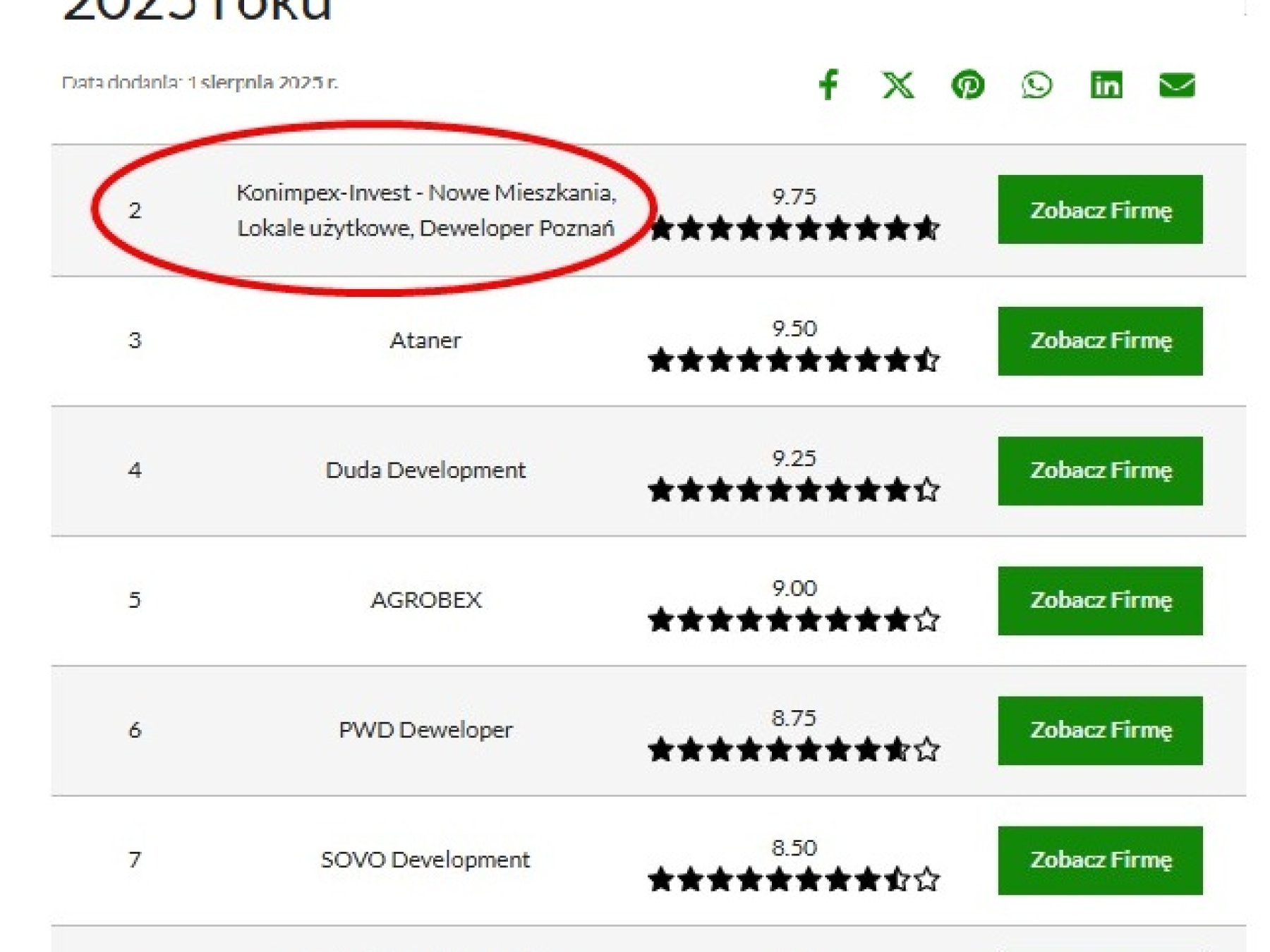Select the Konimpex-Invest company name

pos(426,210)
